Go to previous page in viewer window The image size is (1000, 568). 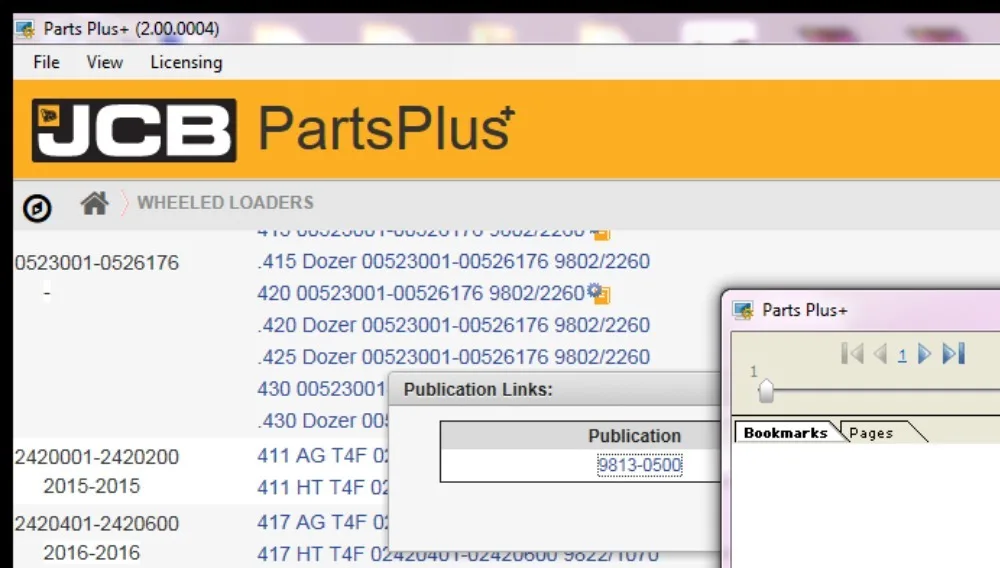(x=881, y=354)
